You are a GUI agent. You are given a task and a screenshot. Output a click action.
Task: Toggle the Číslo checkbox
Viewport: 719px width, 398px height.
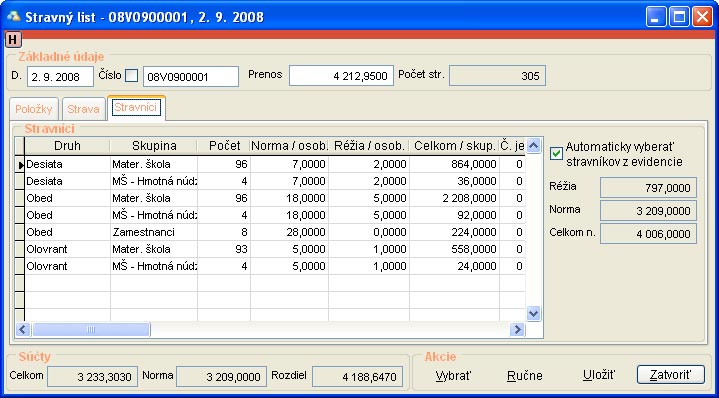pos(132,76)
